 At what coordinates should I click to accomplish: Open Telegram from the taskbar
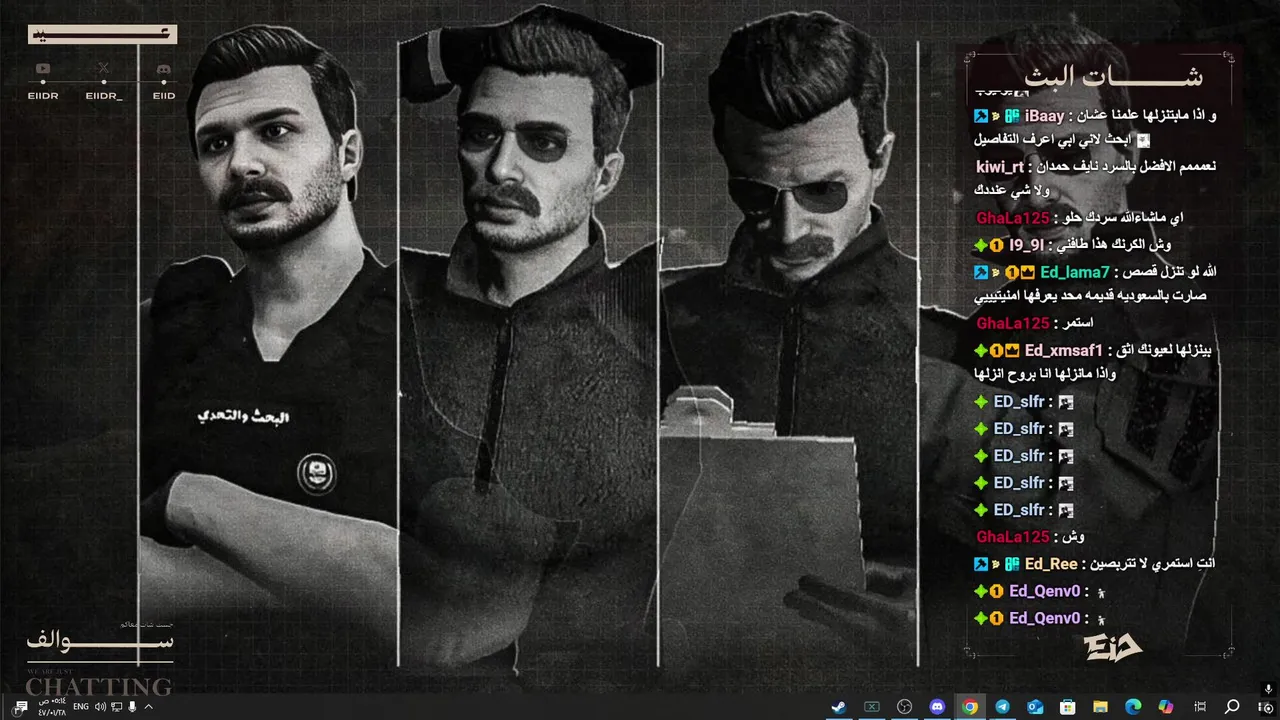(1002, 707)
